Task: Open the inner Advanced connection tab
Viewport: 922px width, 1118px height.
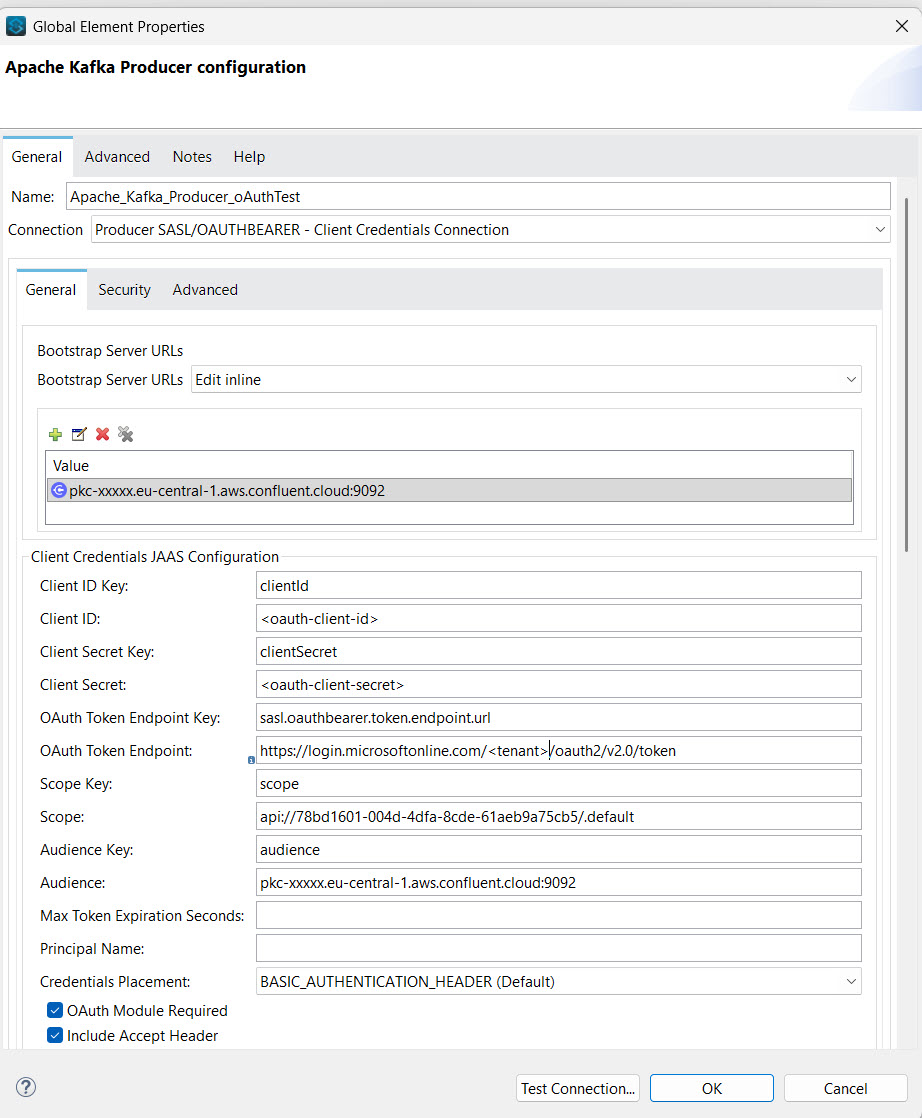Action: (x=205, y=290)
